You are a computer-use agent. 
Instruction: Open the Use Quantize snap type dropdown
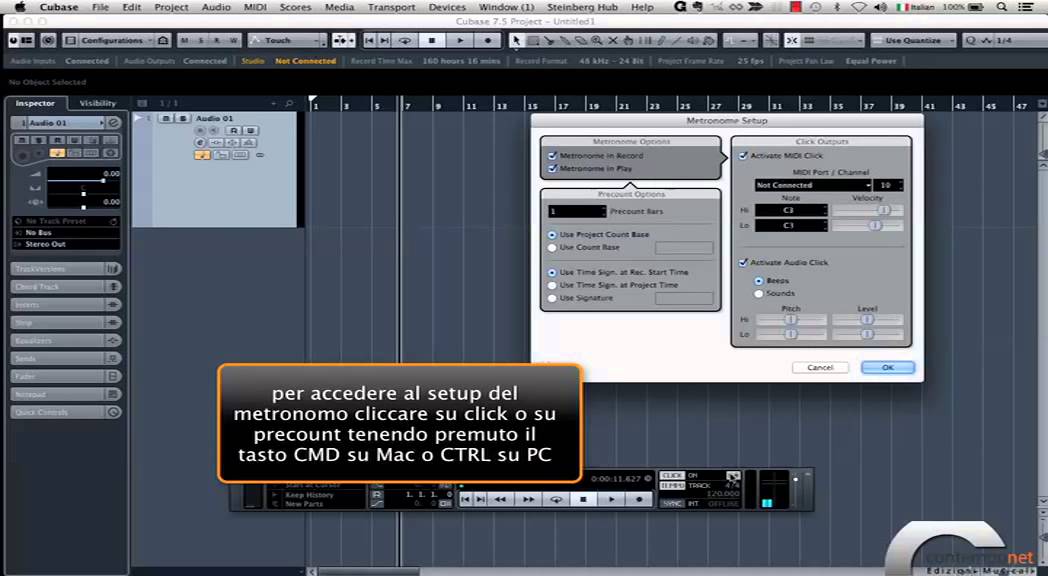[913, 40]
